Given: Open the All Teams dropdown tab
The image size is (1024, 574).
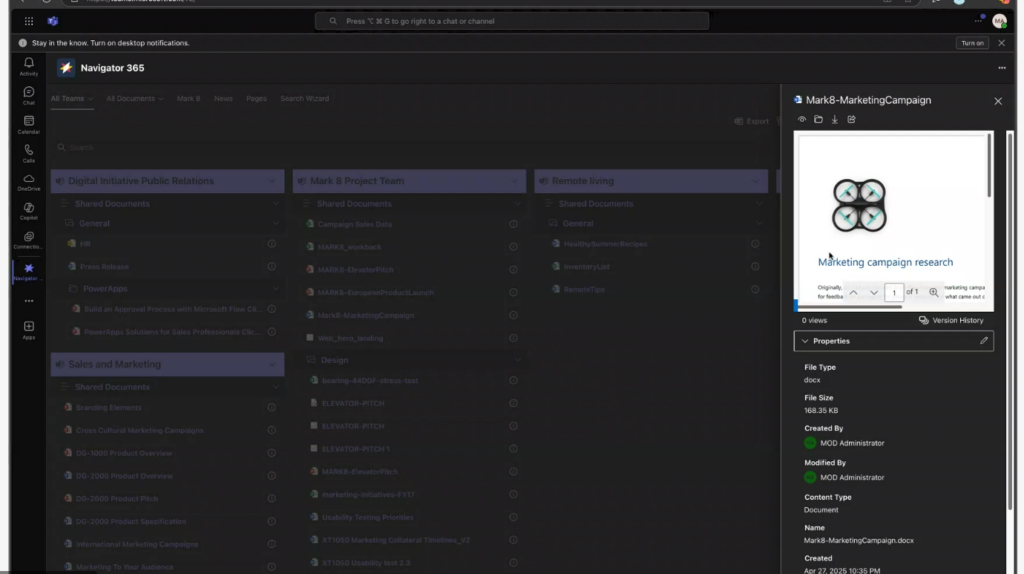Looking at the screenshot, I should [72, 99].
